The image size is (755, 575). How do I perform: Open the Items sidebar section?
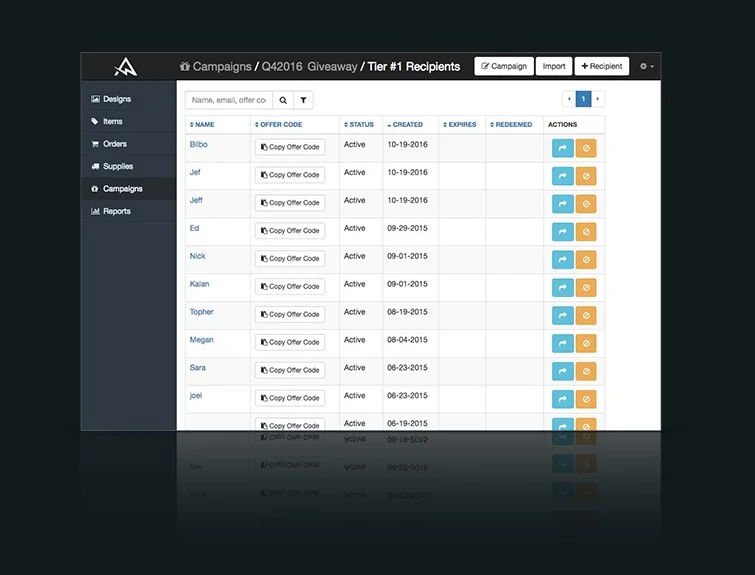[128, 121]
